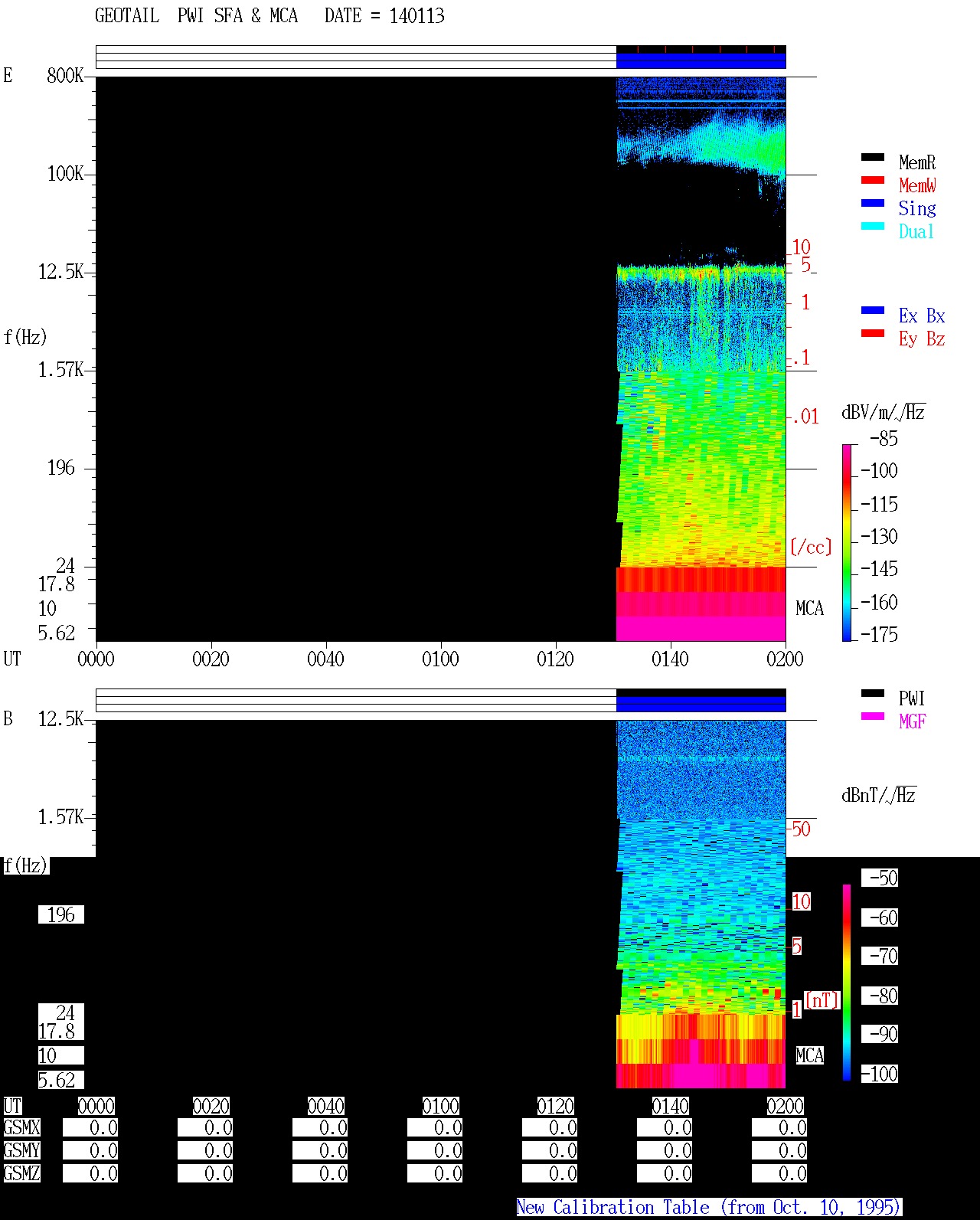Viewport: 980px width, 1220px height.
Task: Click the '0140' tick on the E panel time axis
Action: (670, 659)
